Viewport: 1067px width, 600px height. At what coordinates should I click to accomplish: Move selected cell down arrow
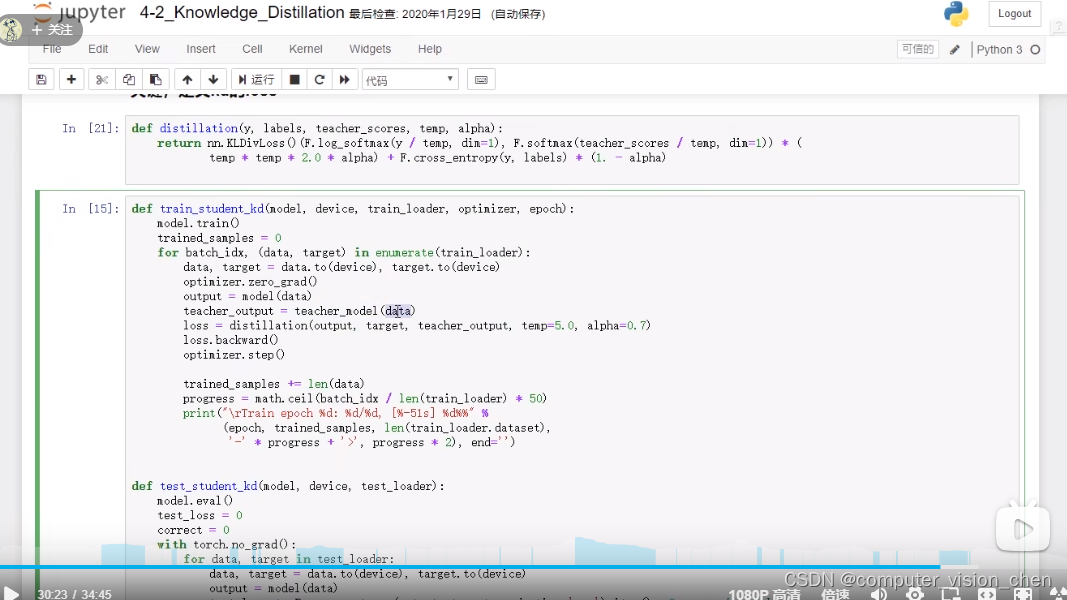coord(213,80)
